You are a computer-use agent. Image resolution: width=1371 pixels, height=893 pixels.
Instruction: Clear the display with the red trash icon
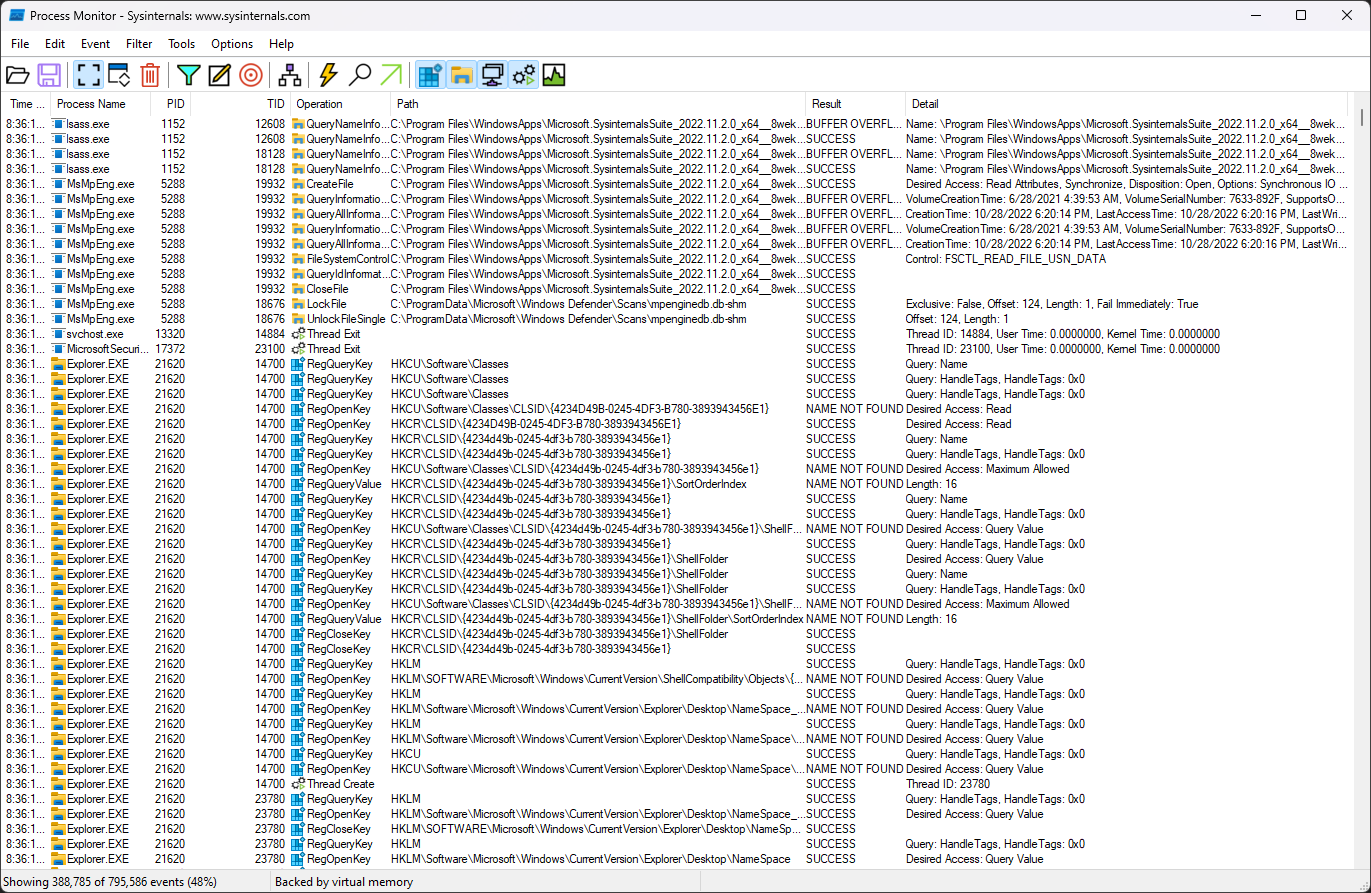tap(150, 75)
